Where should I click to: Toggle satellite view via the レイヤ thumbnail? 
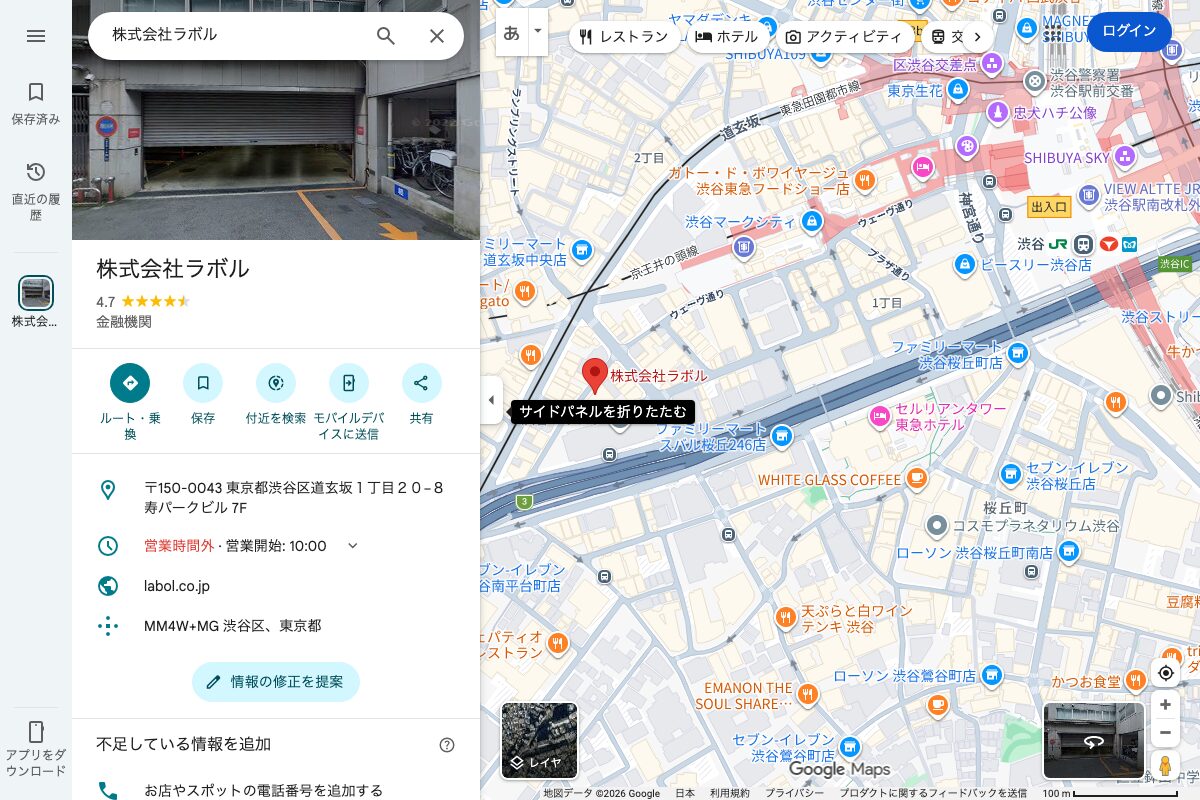(x=539, y=740)
